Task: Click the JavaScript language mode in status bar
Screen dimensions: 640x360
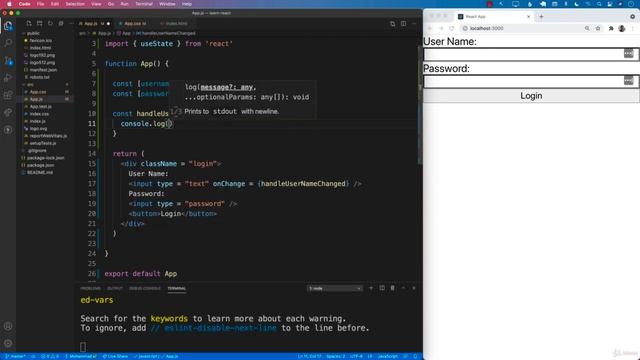Action: pyautogui.click(x=387, y=356)
